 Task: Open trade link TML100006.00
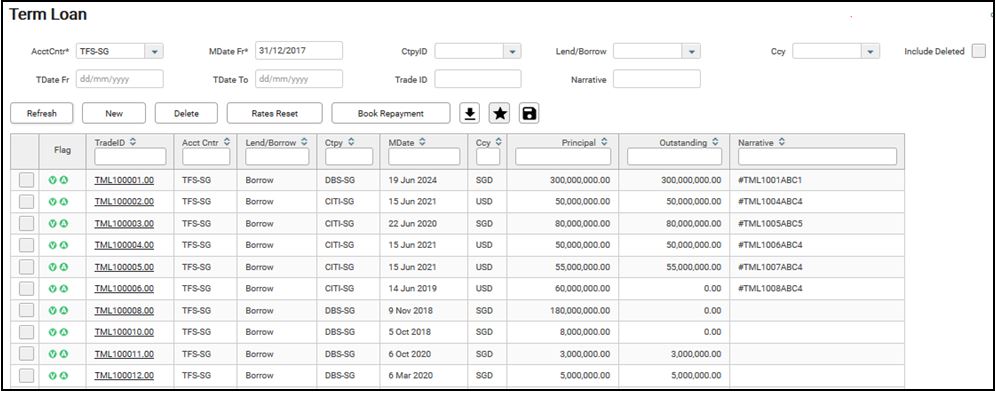[124, 289]
